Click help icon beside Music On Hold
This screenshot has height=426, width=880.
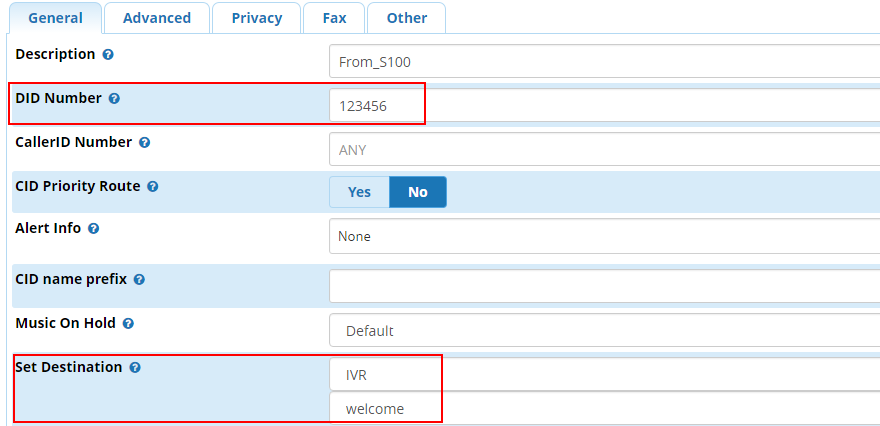129,324
